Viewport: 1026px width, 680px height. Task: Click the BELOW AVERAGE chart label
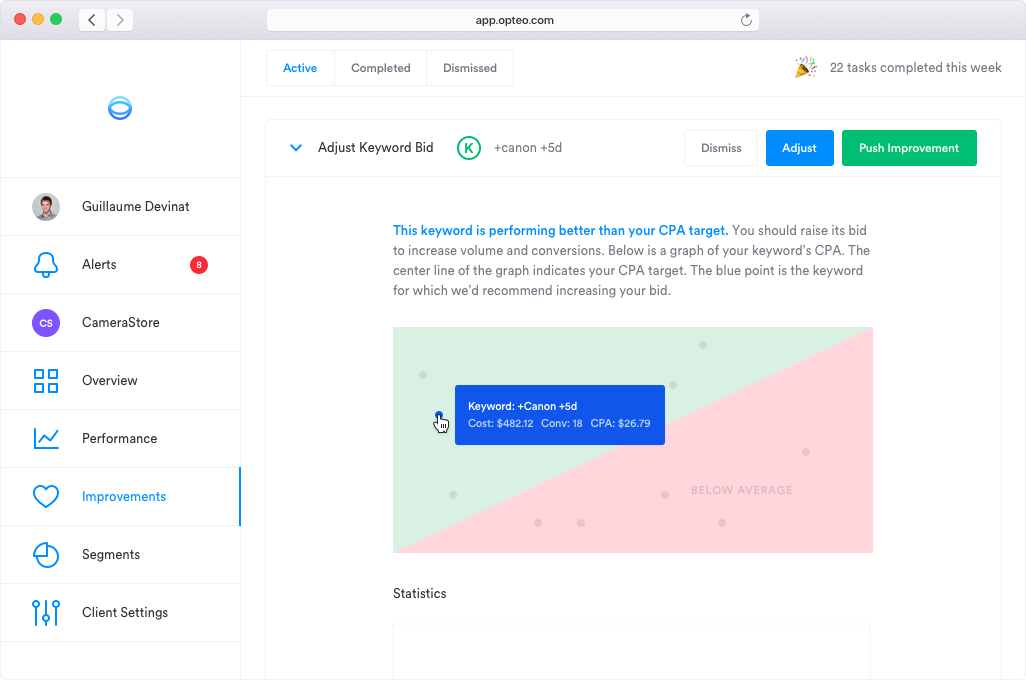tap(741, 490)
